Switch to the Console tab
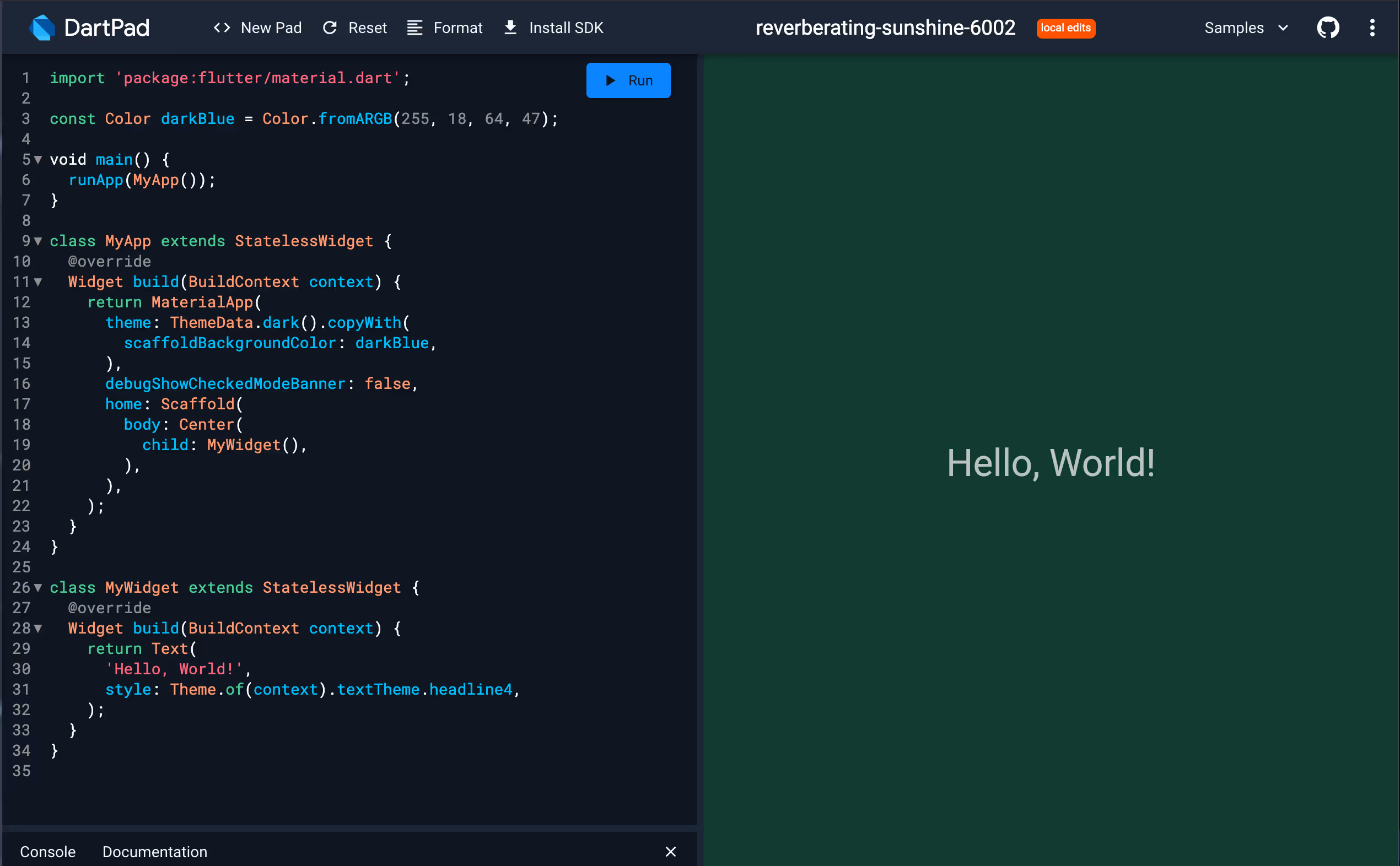Screen dimensions: 1400x866 point(47,851)
